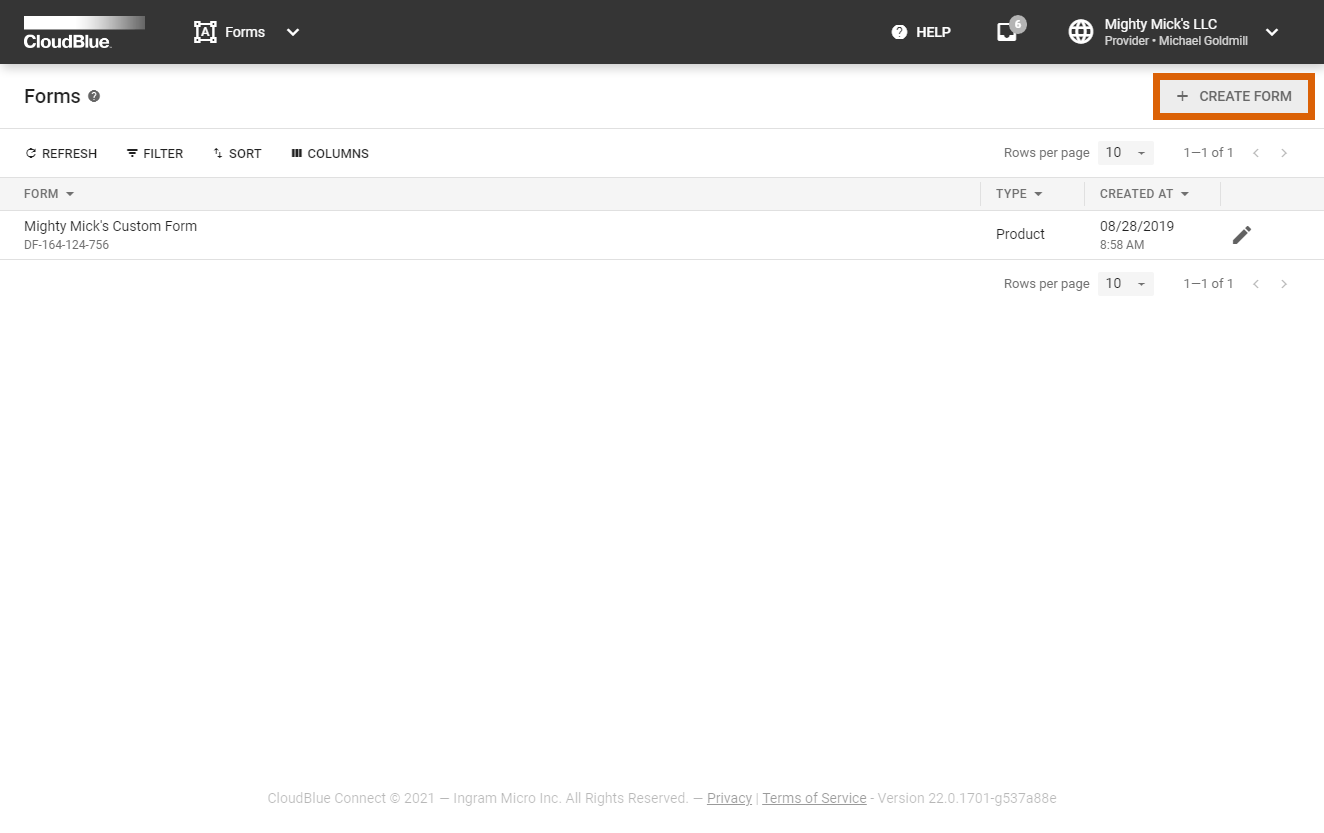Screen dimensions: 1324x833
Task: Click the CloudBlue logo
Action: [x=84, y=32]
